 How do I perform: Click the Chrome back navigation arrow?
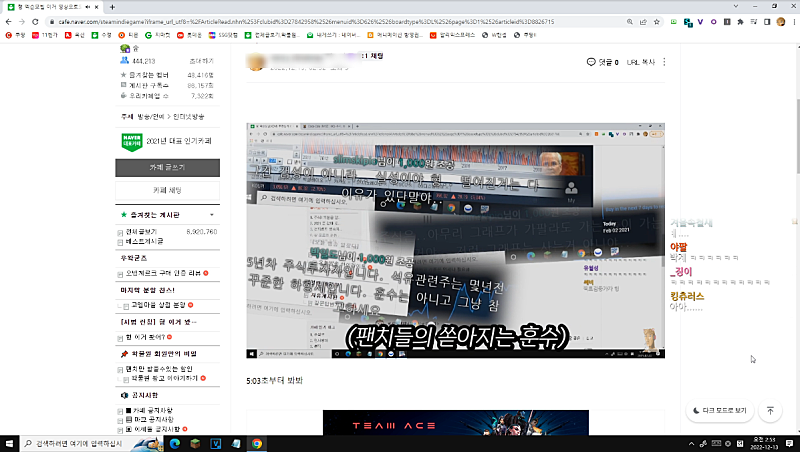[x=12, y=21]
